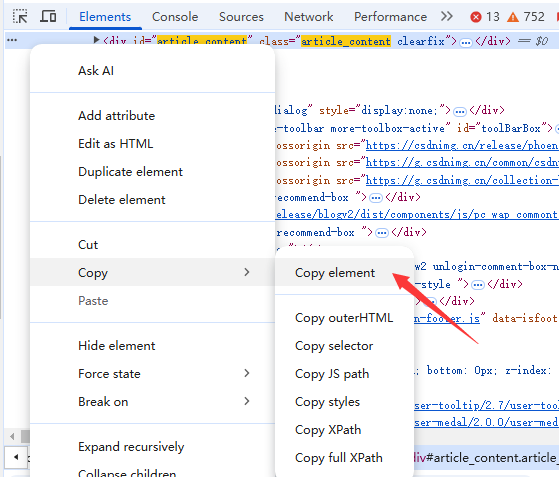Screen dimensions: 559x477
Task: Expand the collapsed ellipsis in article_content div
Action: click(466, 43)
